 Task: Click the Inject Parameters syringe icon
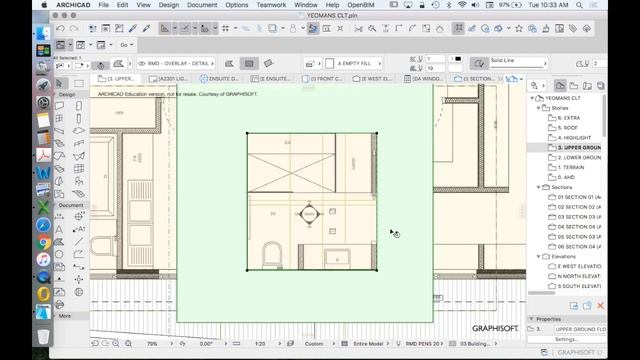click(146, 29)
